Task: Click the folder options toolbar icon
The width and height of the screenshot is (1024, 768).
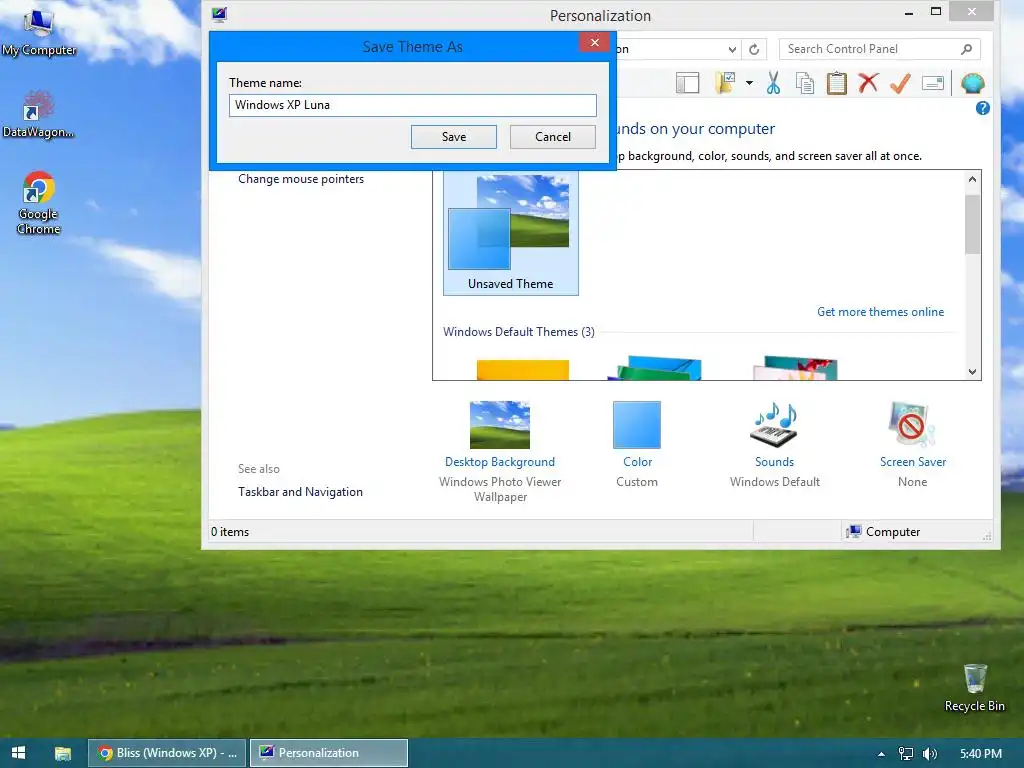Action: [x=726, y=83]
